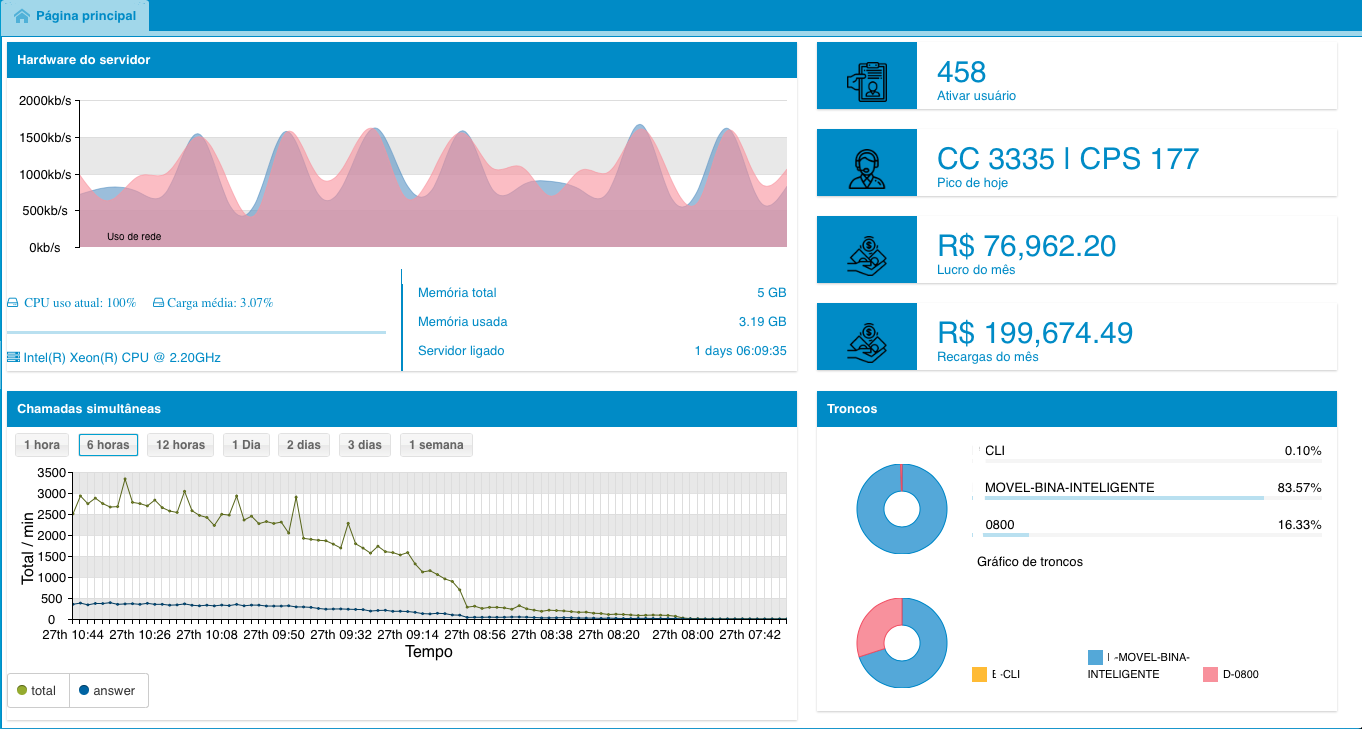
Task: Click the 0.10% CLI percentage
Action: click(x=1303, y=451)
